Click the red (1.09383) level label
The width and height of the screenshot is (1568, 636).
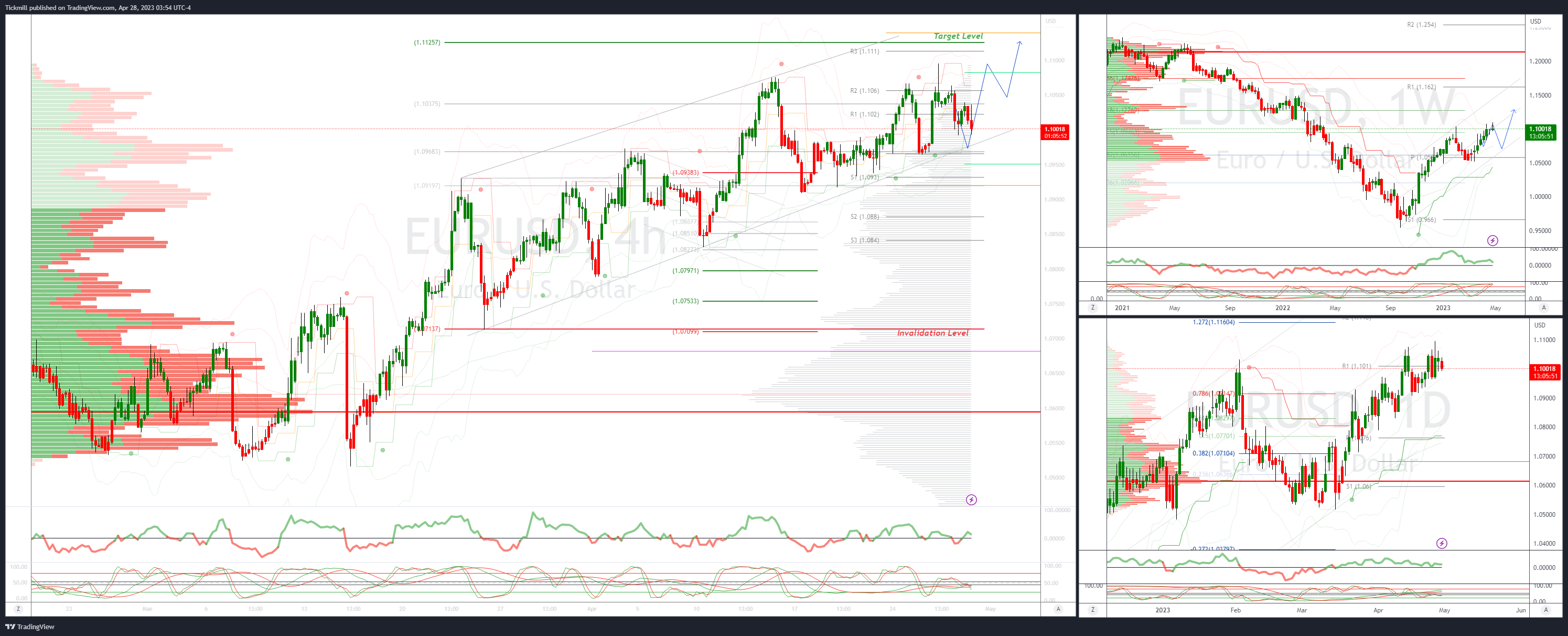685,173
